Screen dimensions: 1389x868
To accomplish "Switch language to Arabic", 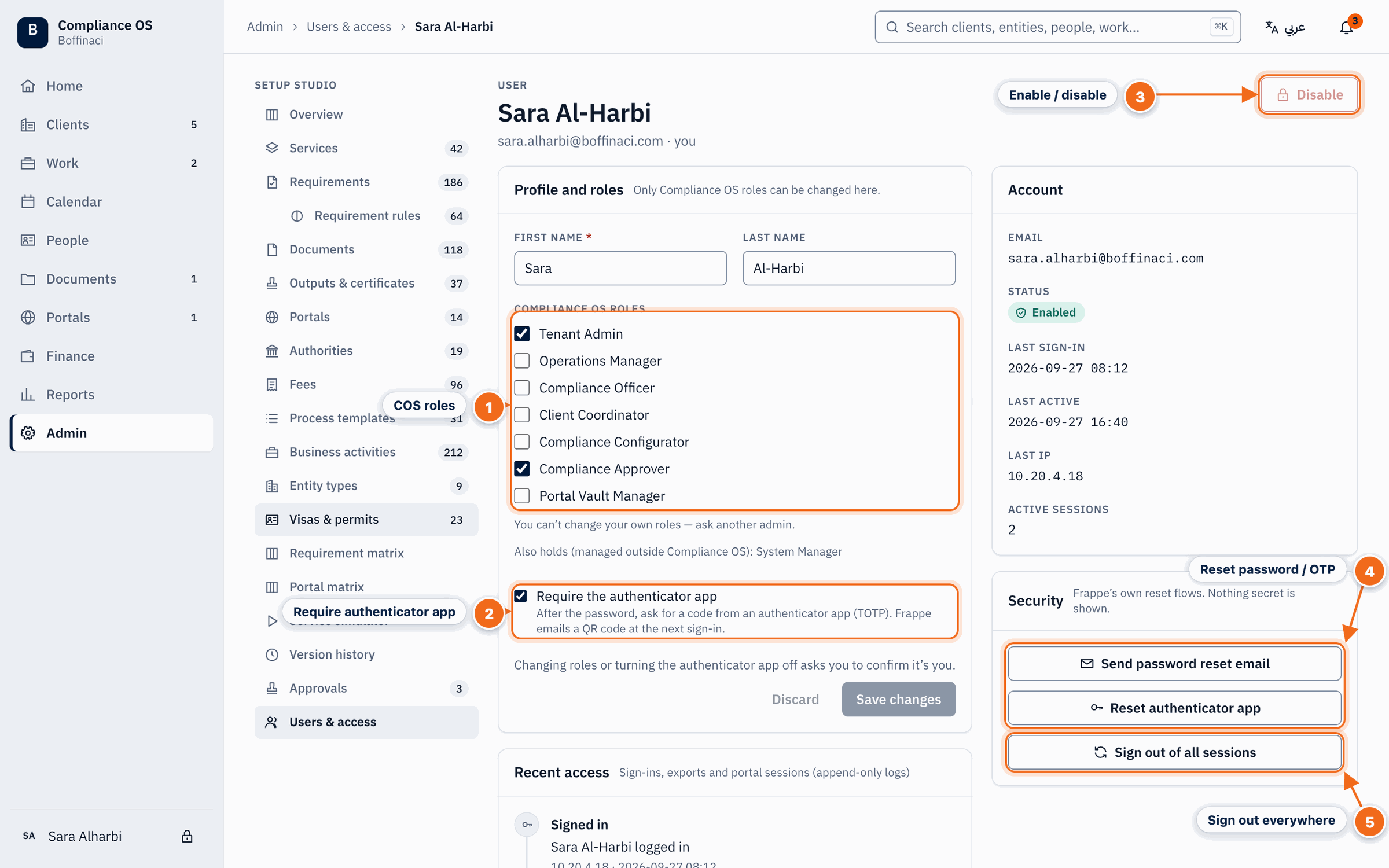I will pyautogui.click(x=1285, y=27).
